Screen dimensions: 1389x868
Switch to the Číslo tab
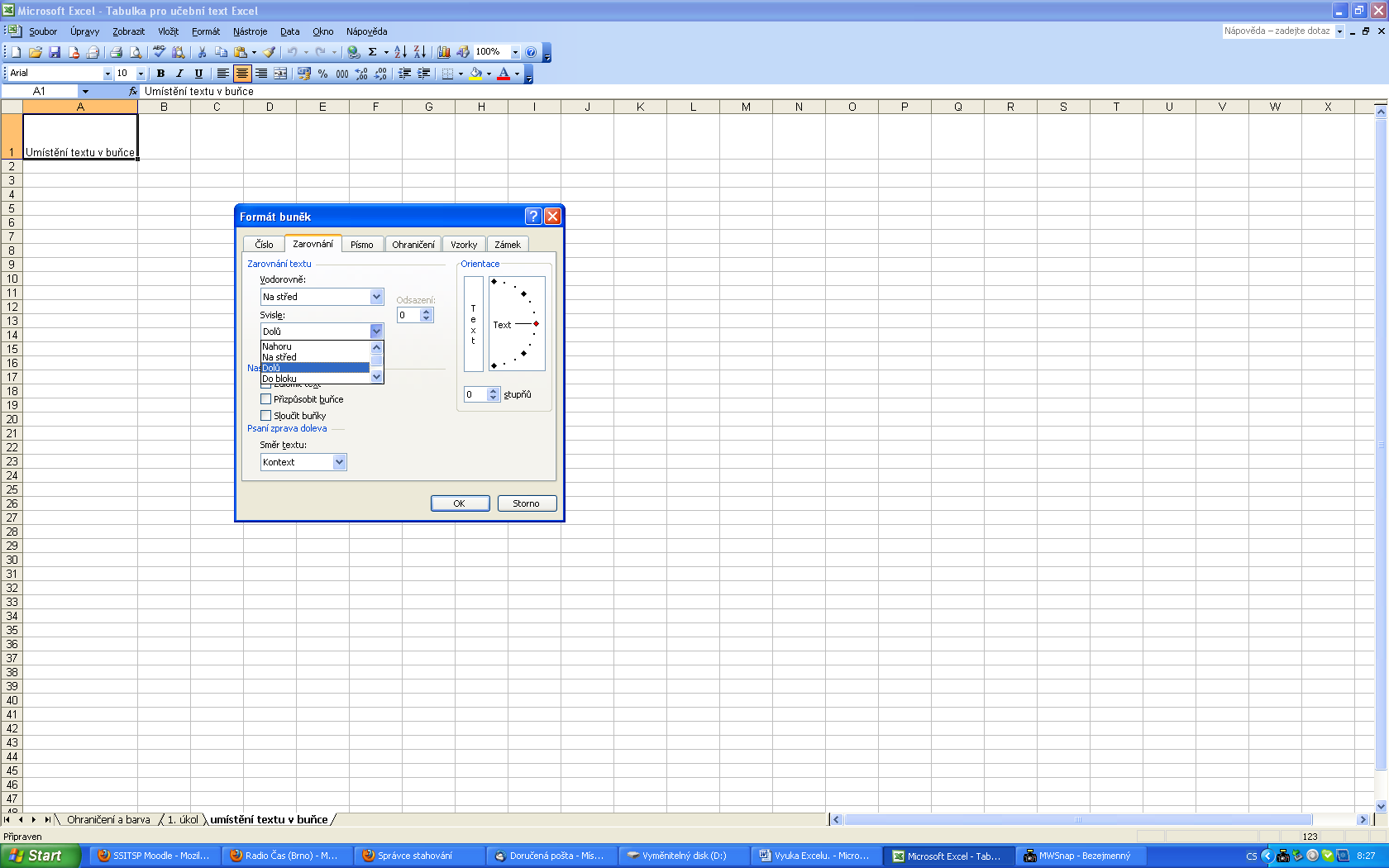point(264,245)
